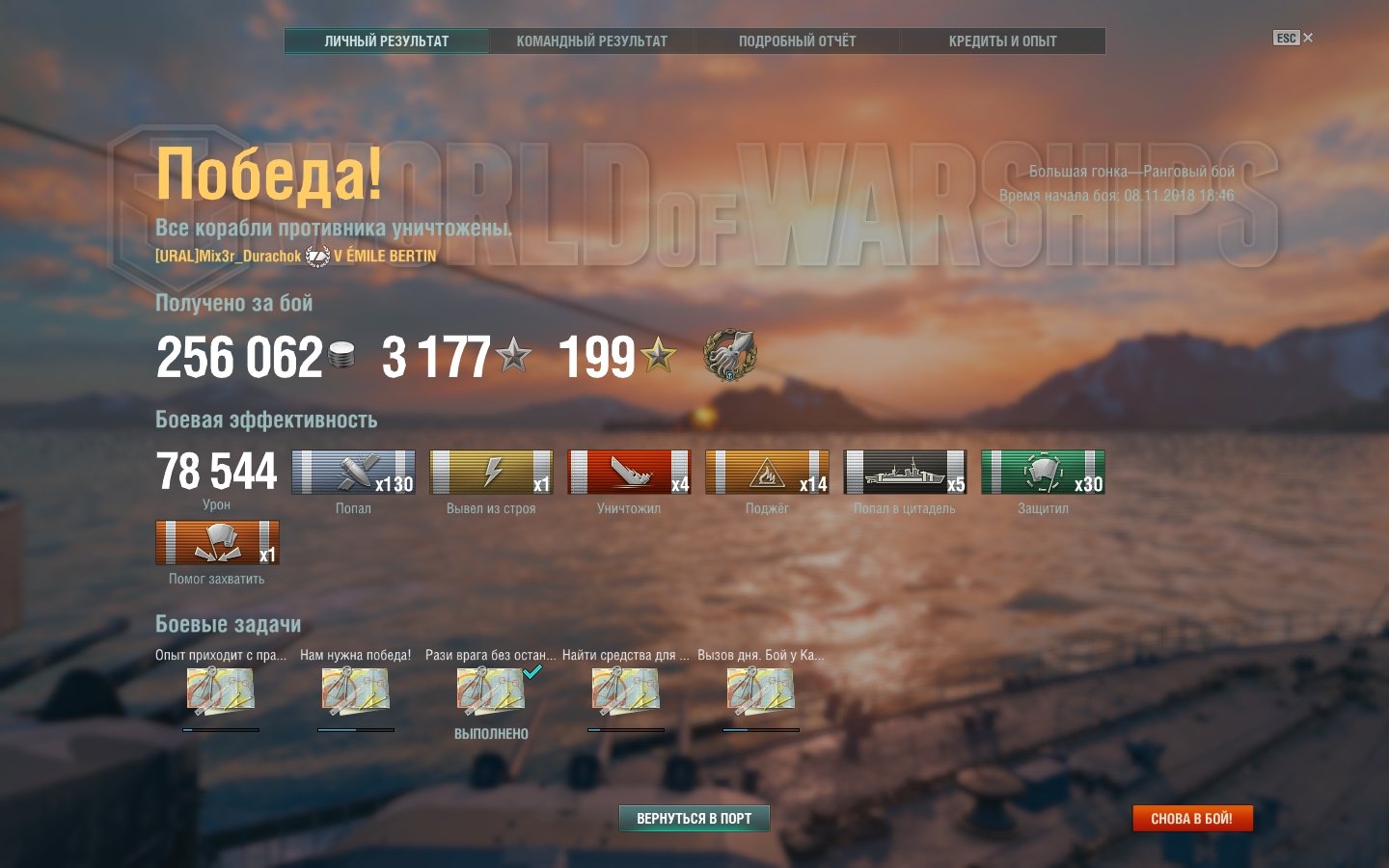This screenshot has height=868, width=1389.
Task: Click the 'Помог захватить' capture ribbon
Action: (x=217, y=543)
